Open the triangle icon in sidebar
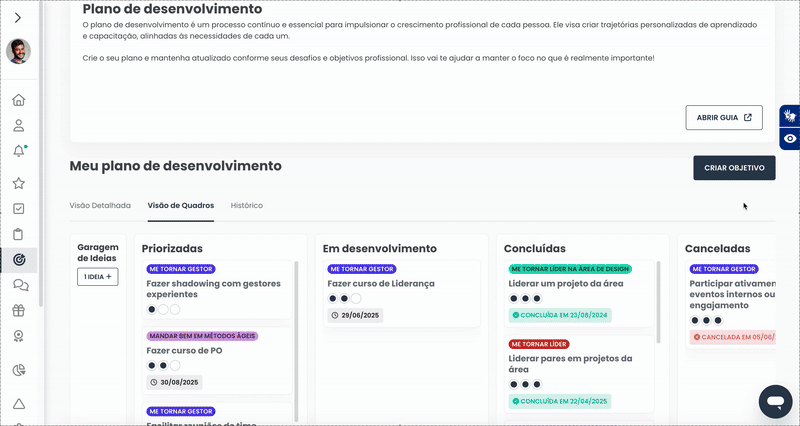The image size is (800, 426). click(x=19, y=404)
